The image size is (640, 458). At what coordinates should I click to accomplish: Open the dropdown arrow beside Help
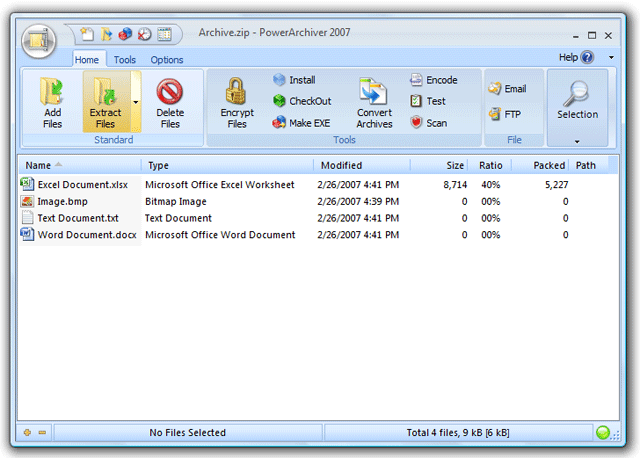611,58
